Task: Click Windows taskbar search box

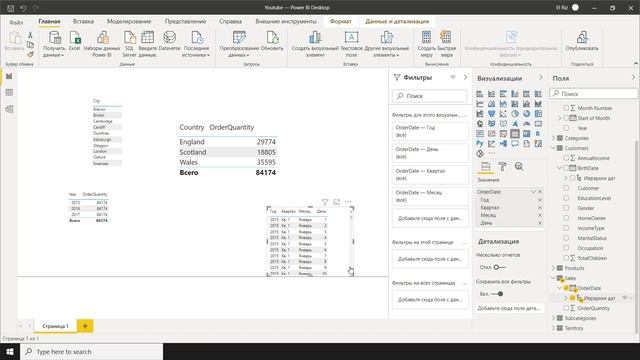Action: click(x=92, y=351)
